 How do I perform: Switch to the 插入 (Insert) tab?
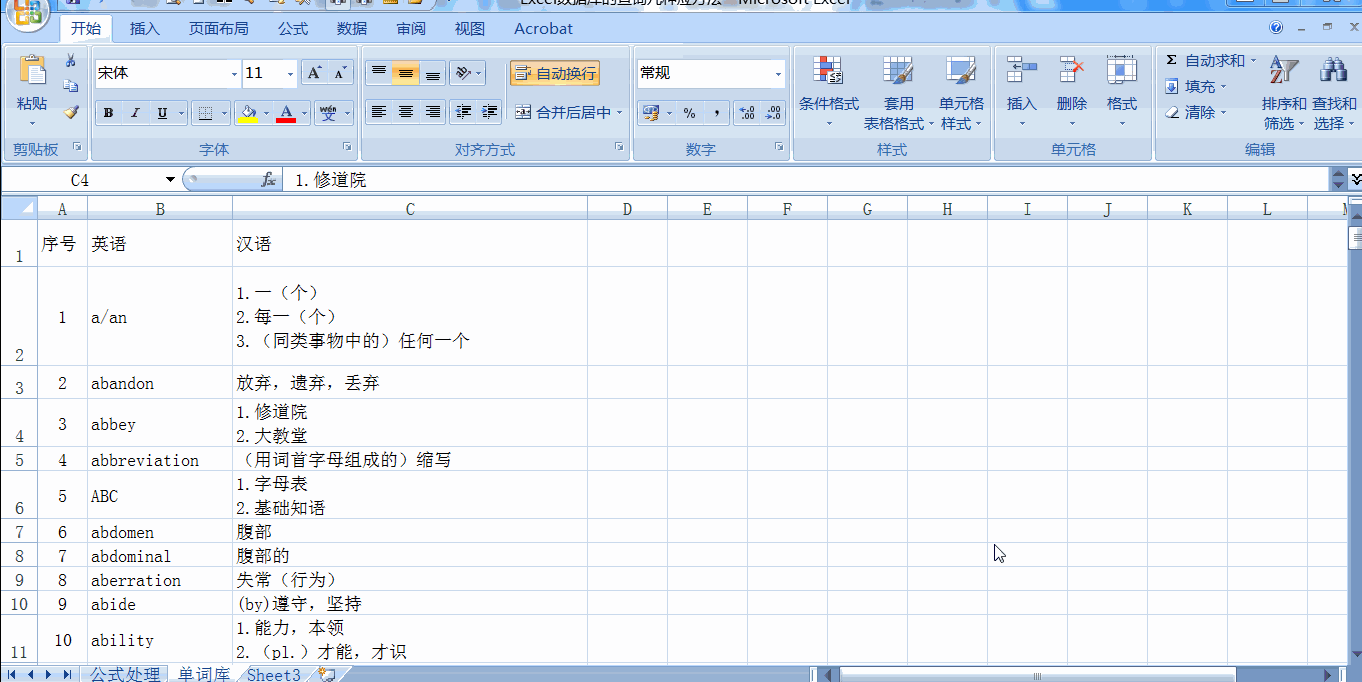145,28
